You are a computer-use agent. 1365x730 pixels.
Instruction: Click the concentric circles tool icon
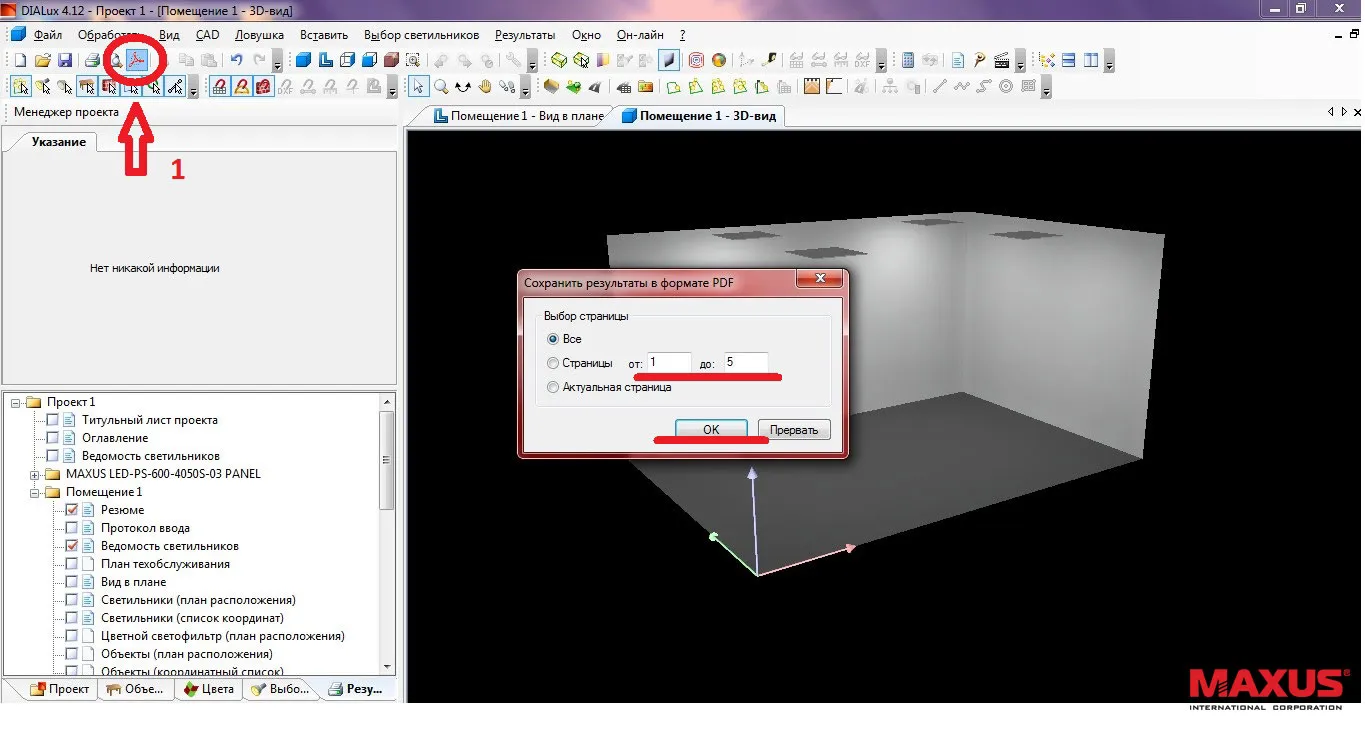[x=1005, y=86]
